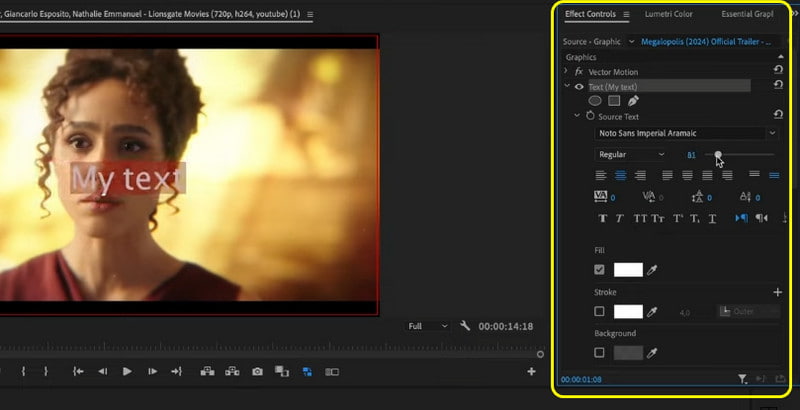The image size is (800, 410).
Task: Apply Faux Bold to the text
Action: click(x=603, y=218)
